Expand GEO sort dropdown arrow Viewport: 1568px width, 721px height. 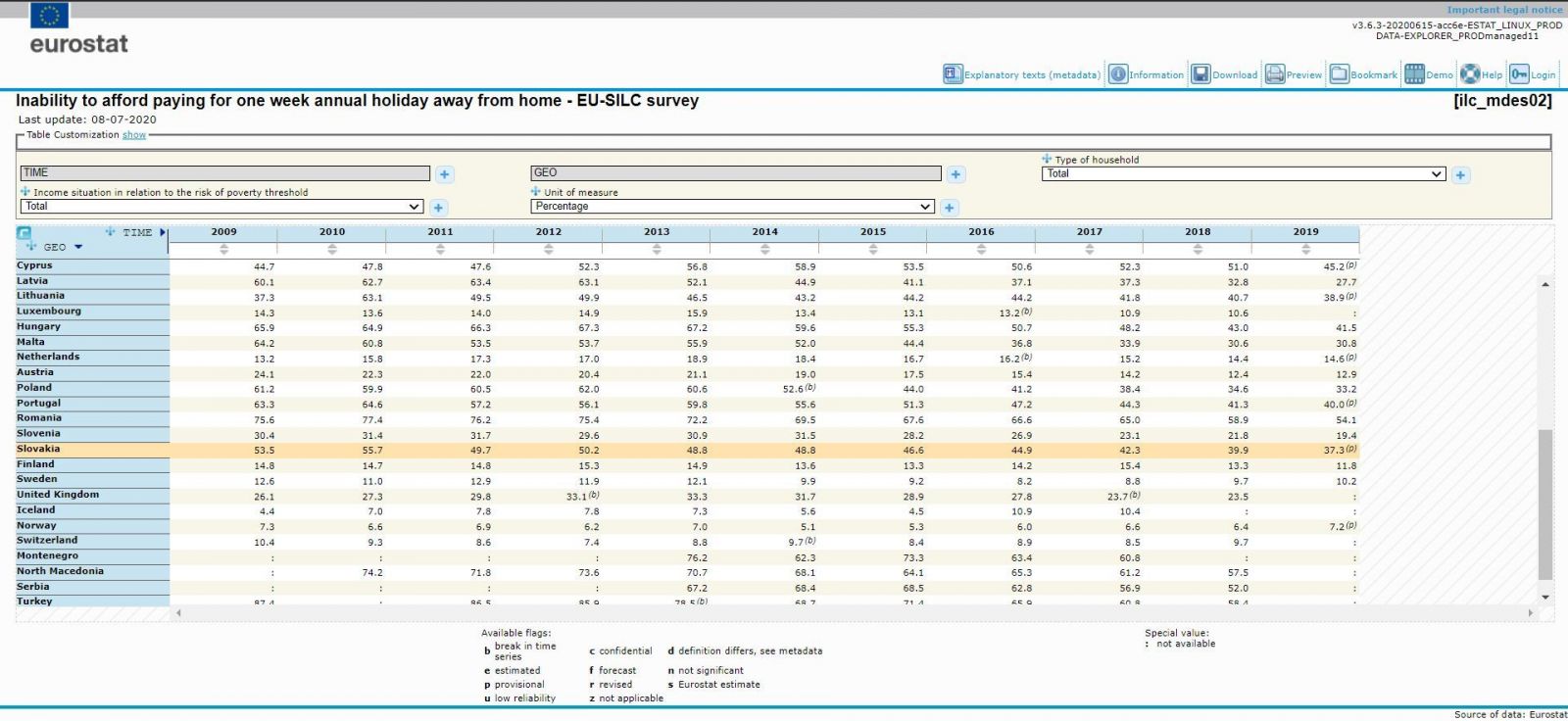click(78, 247)
